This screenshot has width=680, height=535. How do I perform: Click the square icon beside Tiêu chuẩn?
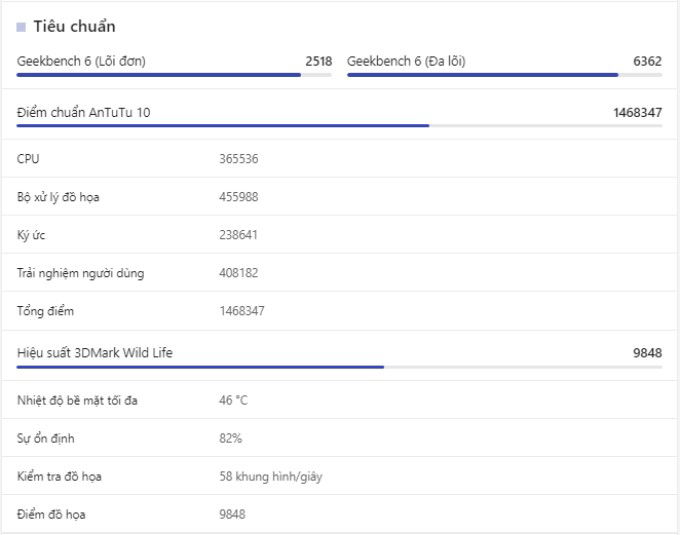pos(21,27)
